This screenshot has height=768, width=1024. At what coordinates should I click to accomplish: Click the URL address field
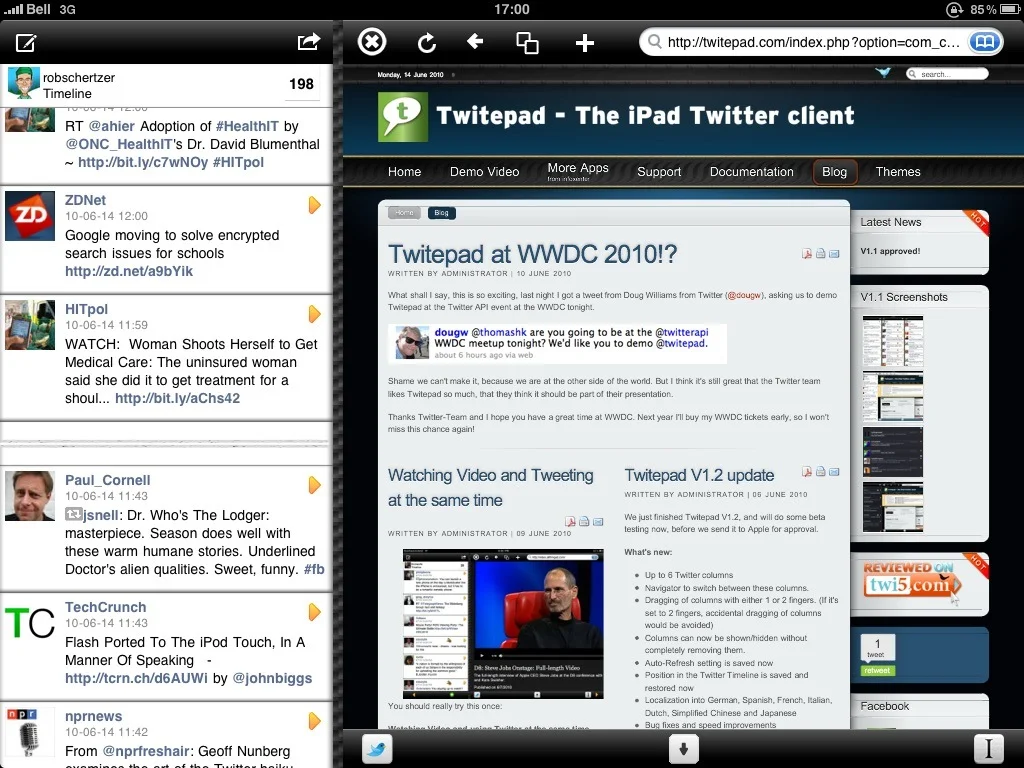click(x=812, y=42)
